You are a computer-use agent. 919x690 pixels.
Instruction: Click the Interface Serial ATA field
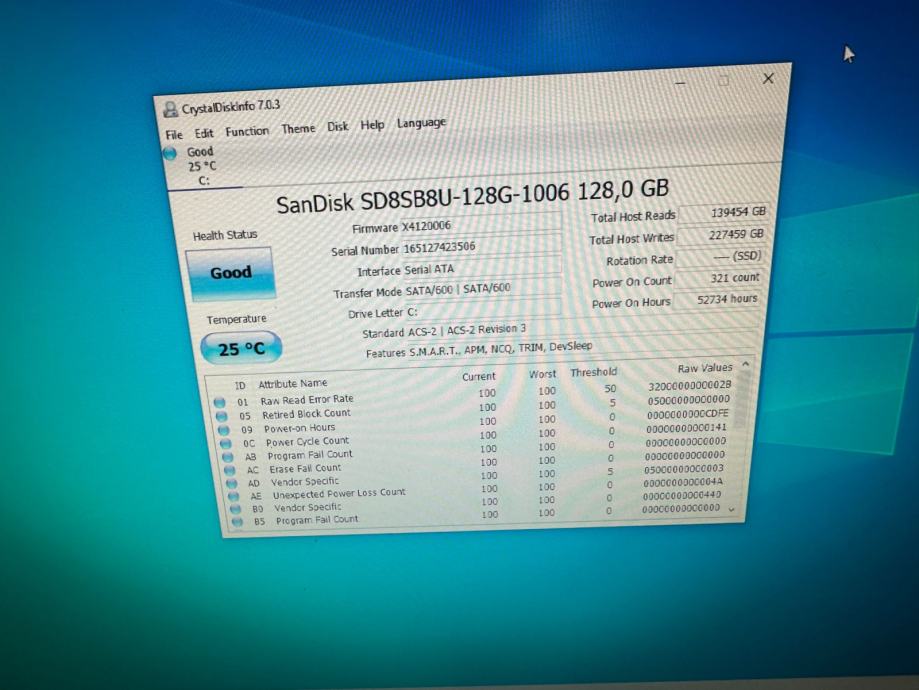point(481,267)
